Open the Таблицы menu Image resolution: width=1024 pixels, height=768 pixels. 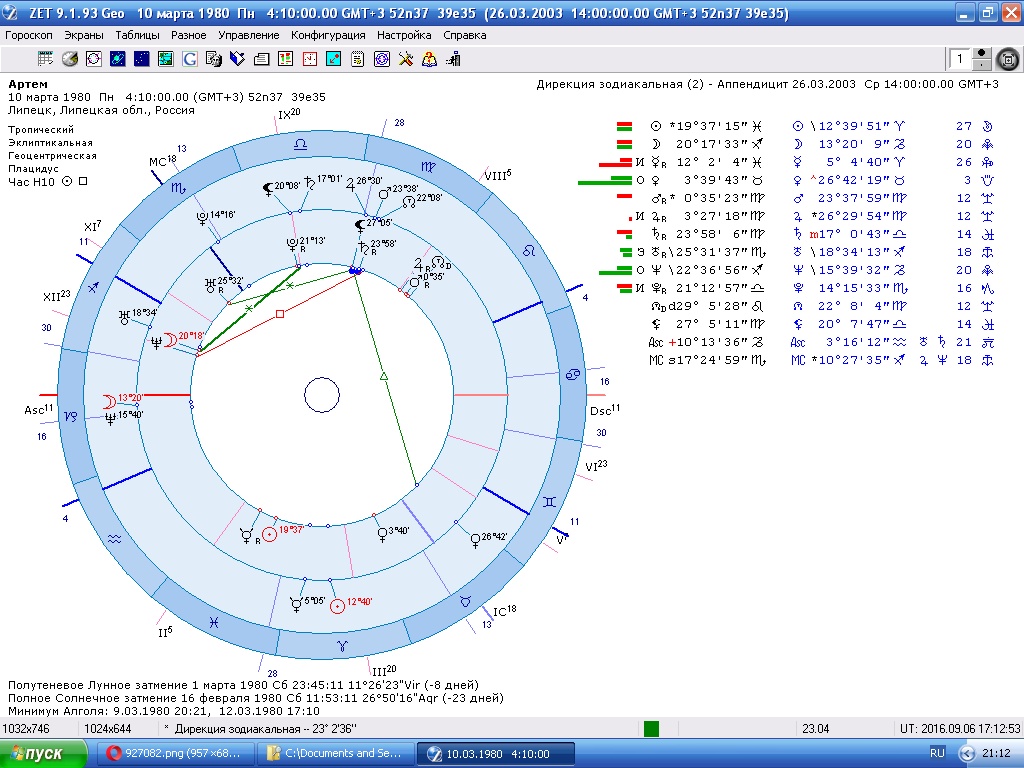(x=137, y=35)
